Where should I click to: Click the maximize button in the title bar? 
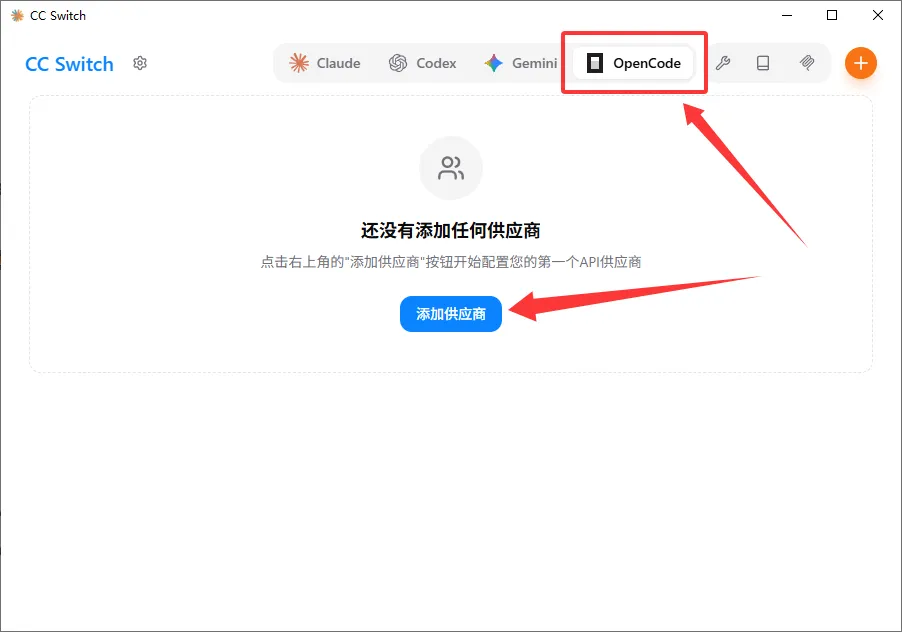832,15
